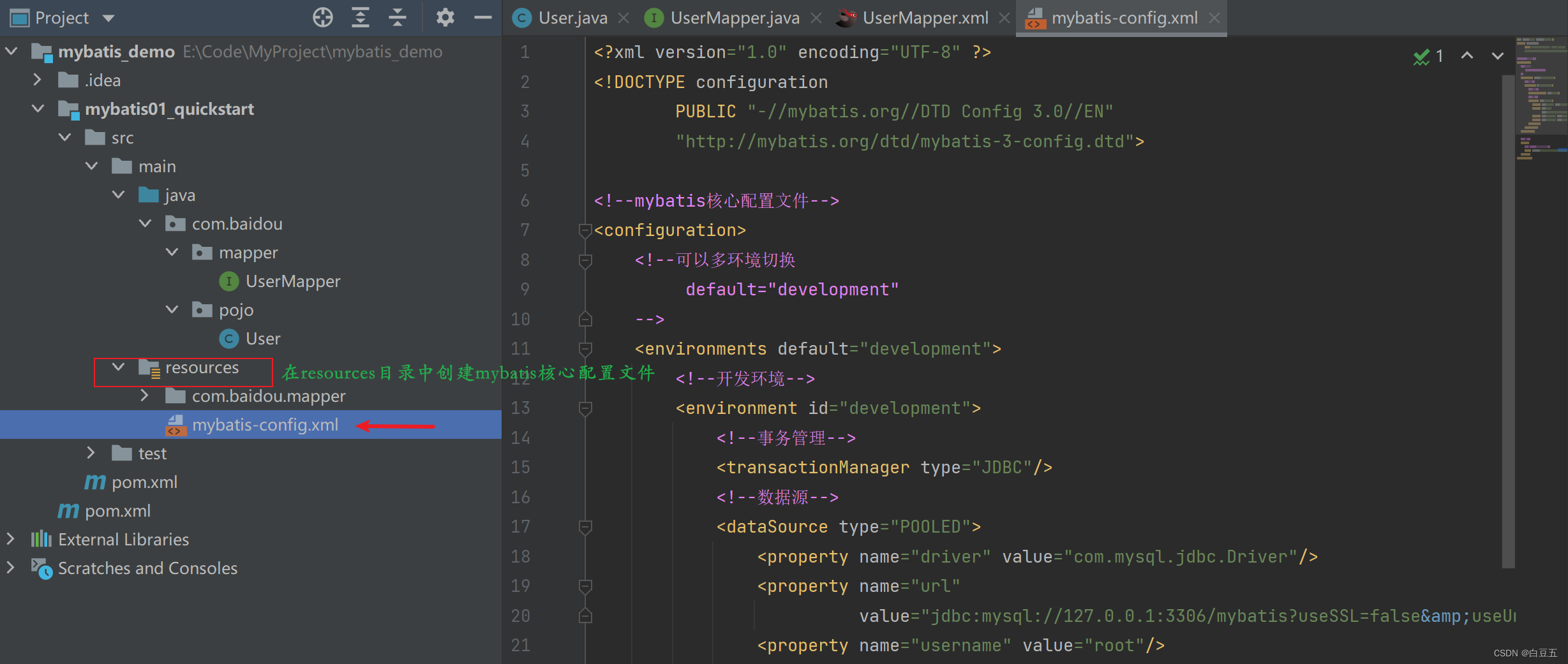
Task: Fold the url property at line 19
Action: click(x=585, y=586)
